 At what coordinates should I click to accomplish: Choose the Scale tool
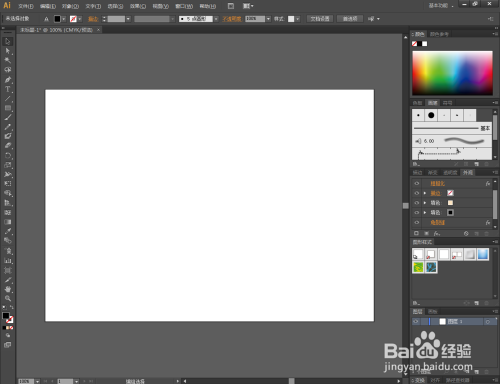tap(8, 165)
